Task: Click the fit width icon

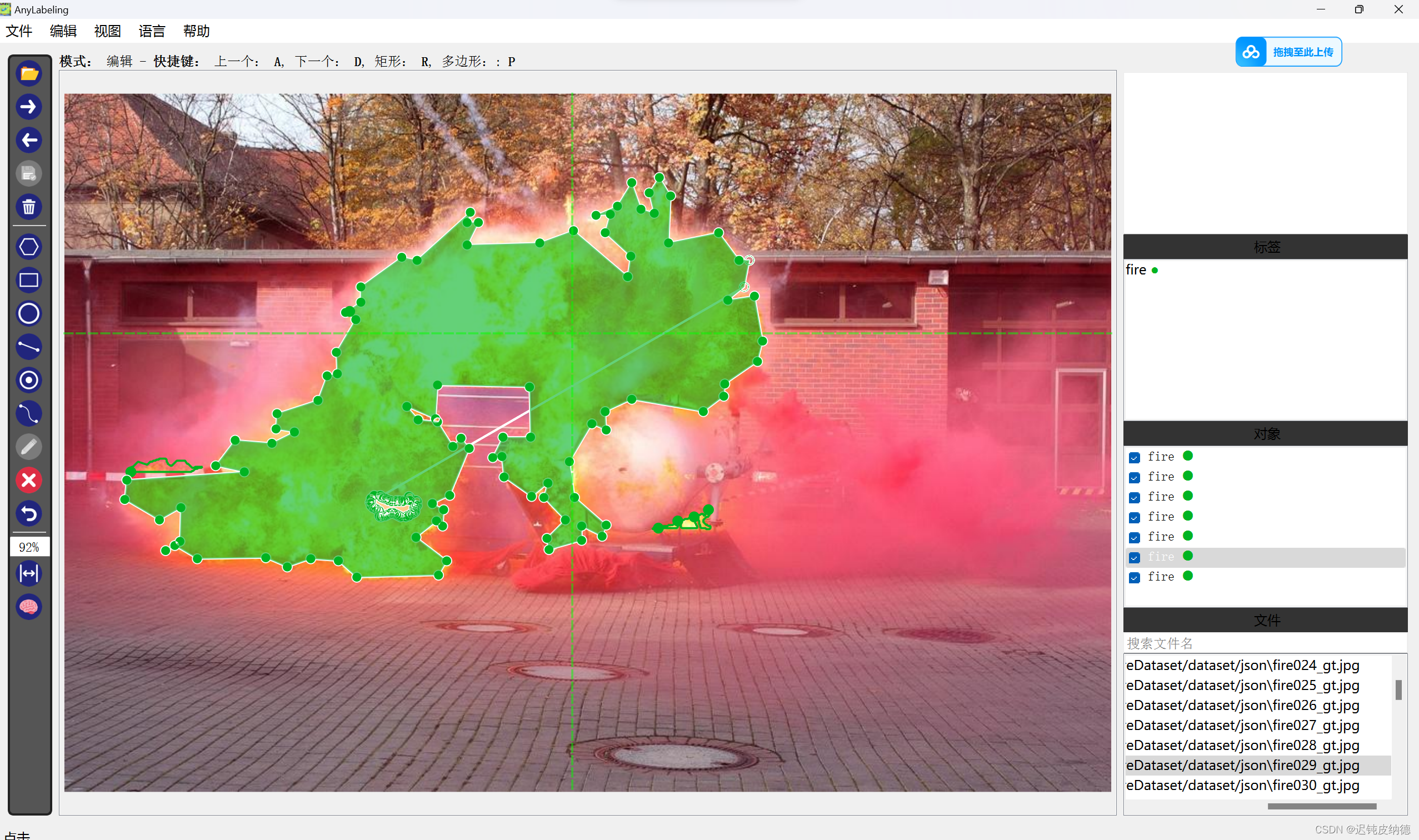Action: tap(29, 574)
